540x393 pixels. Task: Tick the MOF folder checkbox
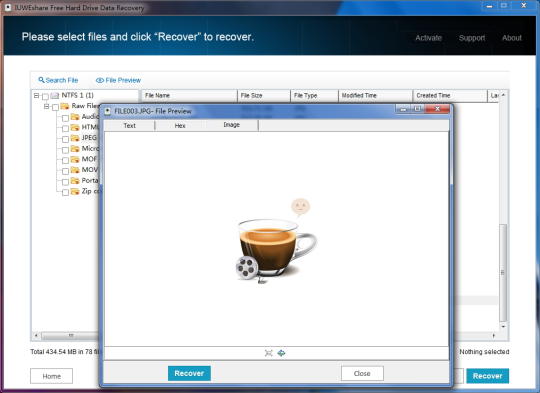(x=65, y=161)
